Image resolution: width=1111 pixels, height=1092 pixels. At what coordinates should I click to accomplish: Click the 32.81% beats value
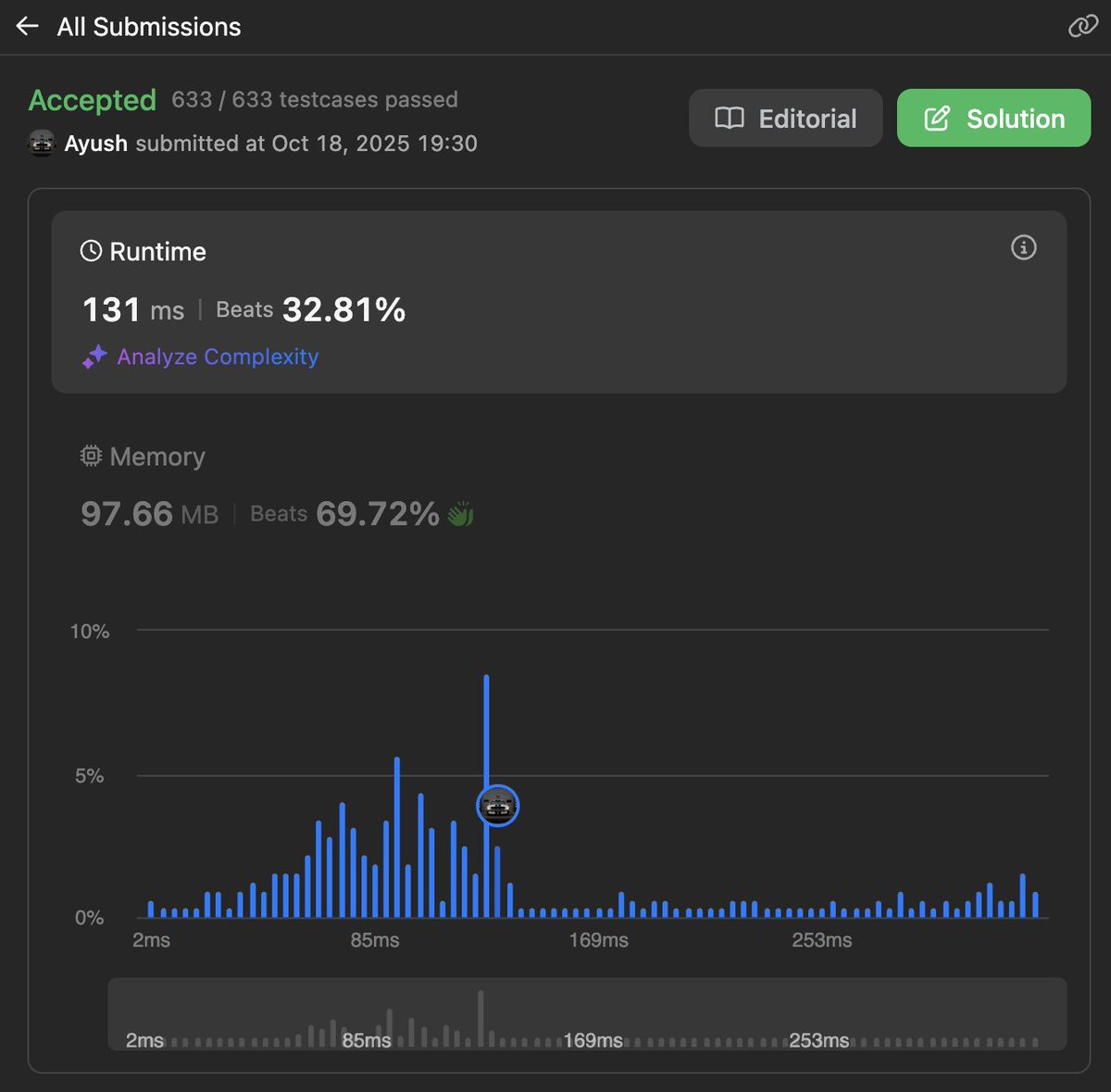(343, 310)
